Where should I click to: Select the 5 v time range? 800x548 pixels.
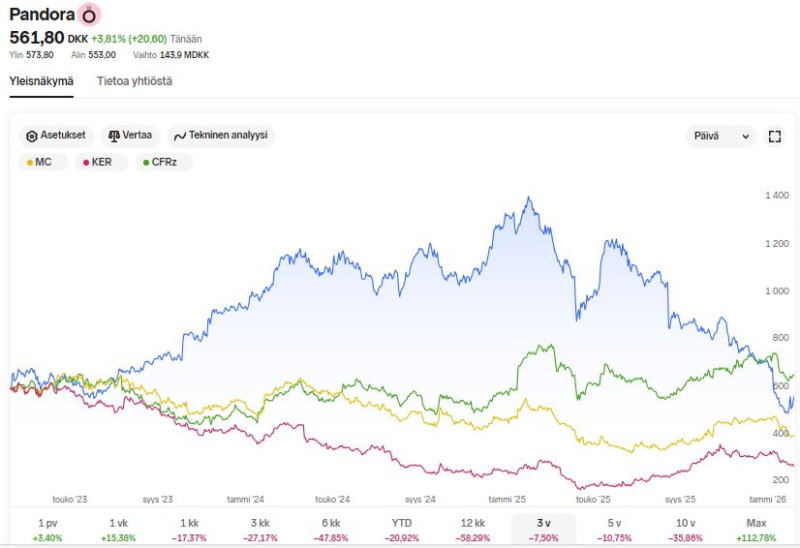pos(614,530)
